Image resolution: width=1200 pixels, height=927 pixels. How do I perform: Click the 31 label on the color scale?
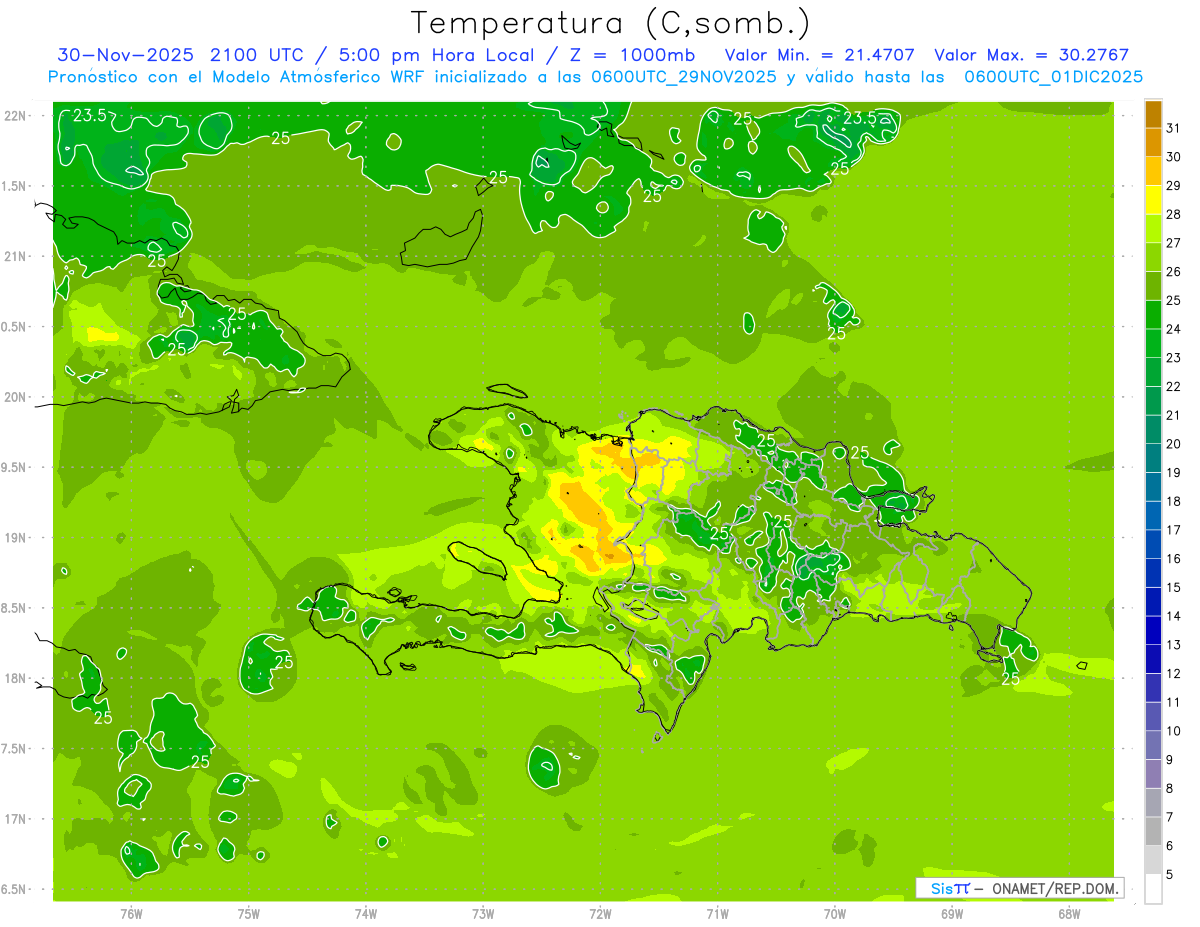click(1174, 128)
